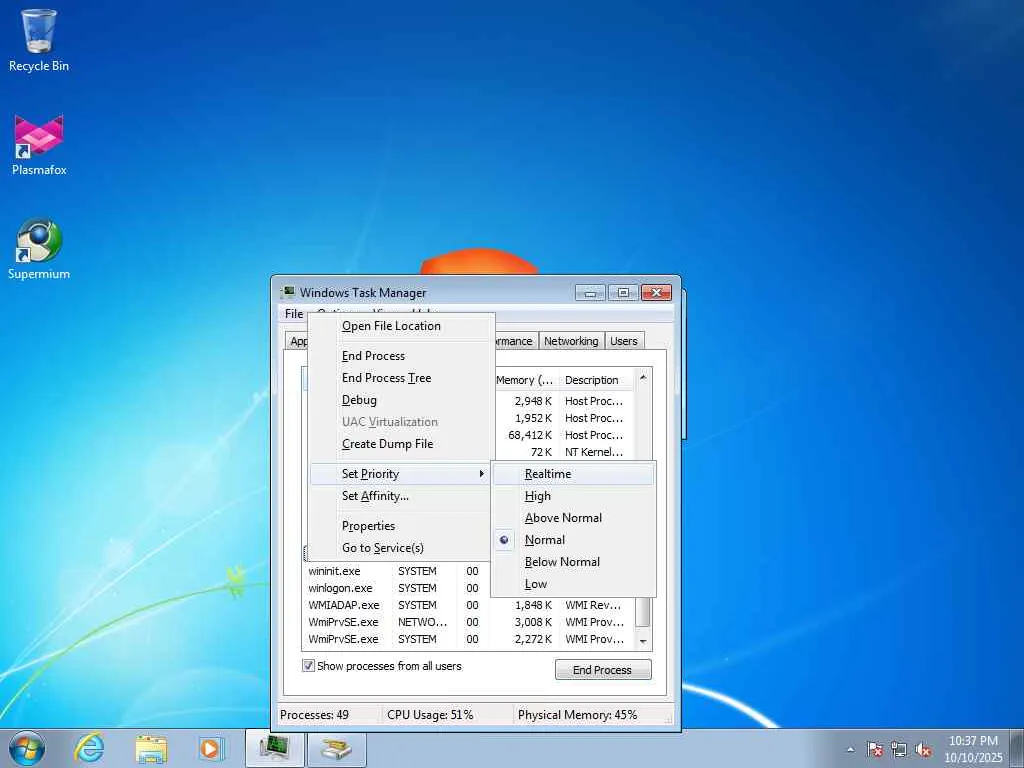Click NT Kernel... description cell
This screenshot has height=768, width=1024.
click(x=594, y=452)
